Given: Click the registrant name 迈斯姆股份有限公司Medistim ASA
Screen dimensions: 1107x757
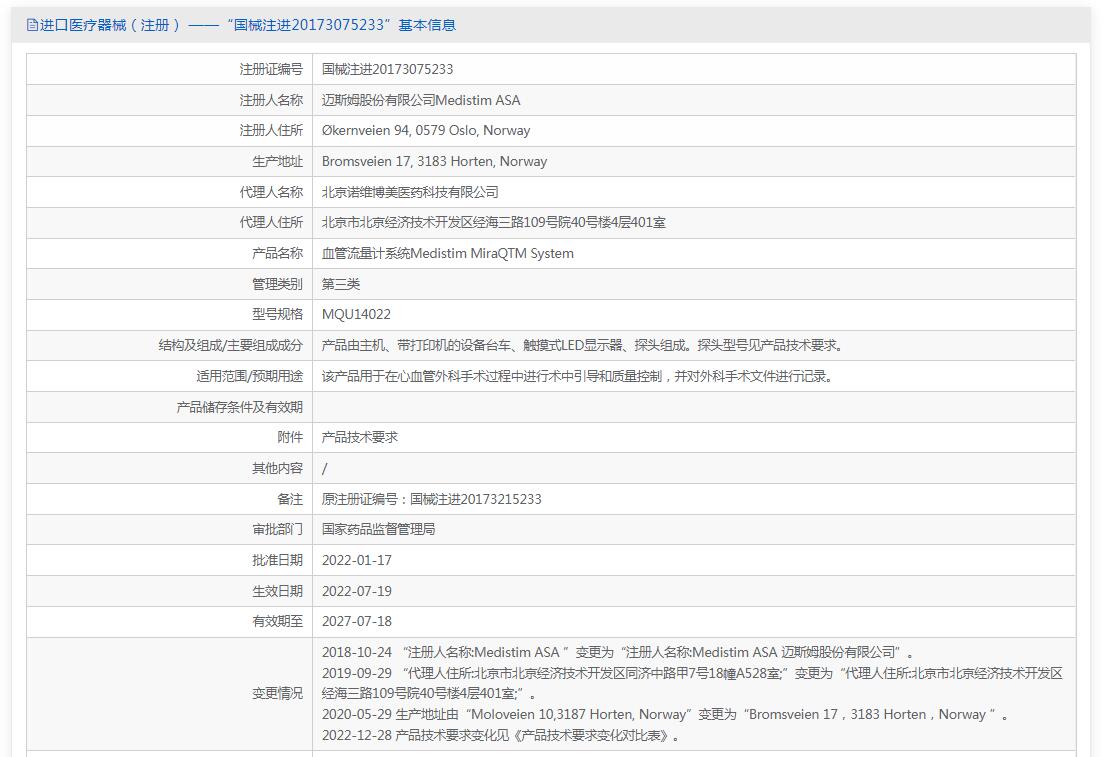Looking at the screenshot, I should pos(421,100).
